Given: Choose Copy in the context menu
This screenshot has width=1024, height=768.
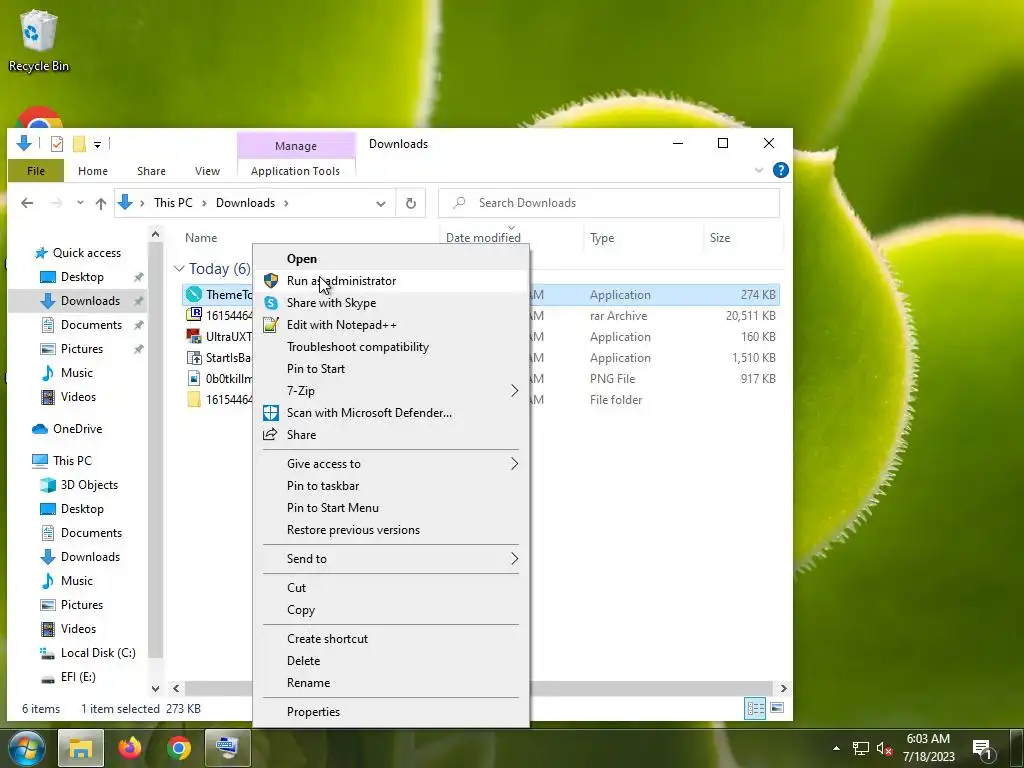Looking at the screenshot, I should (x=301, y=610).
